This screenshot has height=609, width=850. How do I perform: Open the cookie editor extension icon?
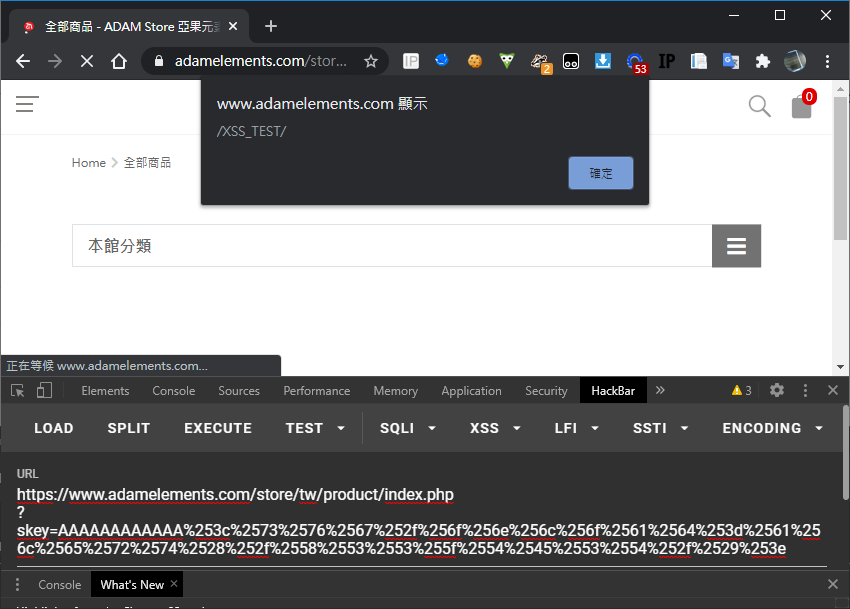[475, 61]
